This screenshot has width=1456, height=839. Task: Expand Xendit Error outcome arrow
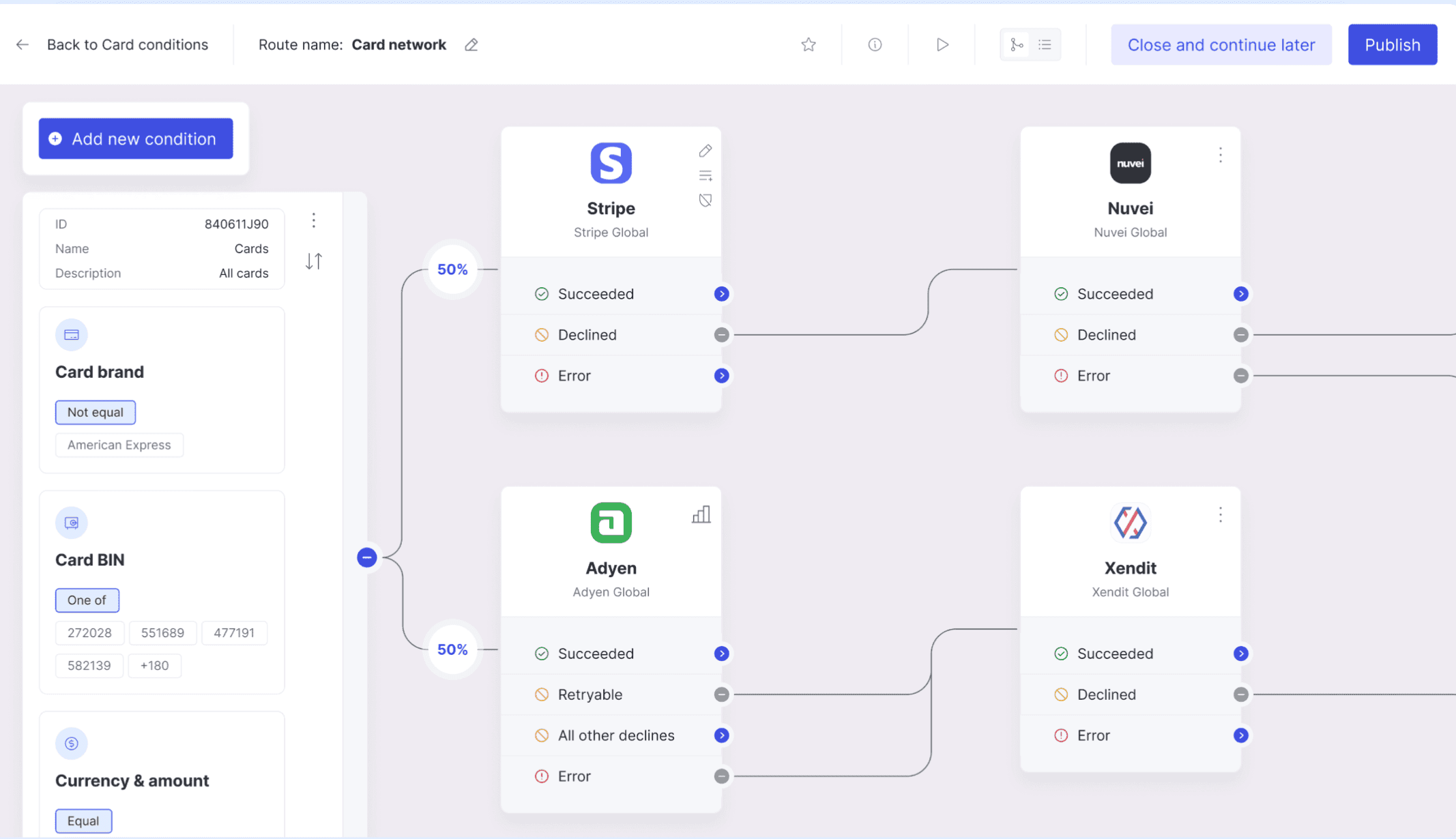point(1241,735)
